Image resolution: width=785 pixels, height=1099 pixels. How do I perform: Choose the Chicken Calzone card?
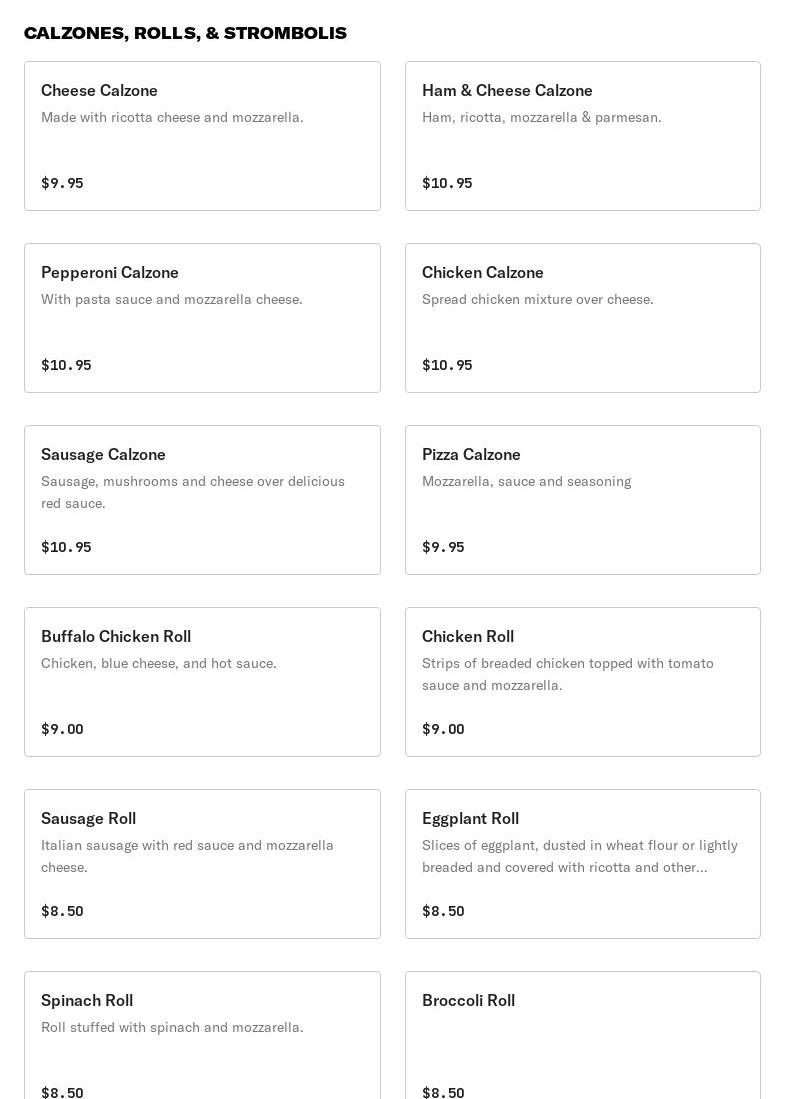[x=582, y=318]
